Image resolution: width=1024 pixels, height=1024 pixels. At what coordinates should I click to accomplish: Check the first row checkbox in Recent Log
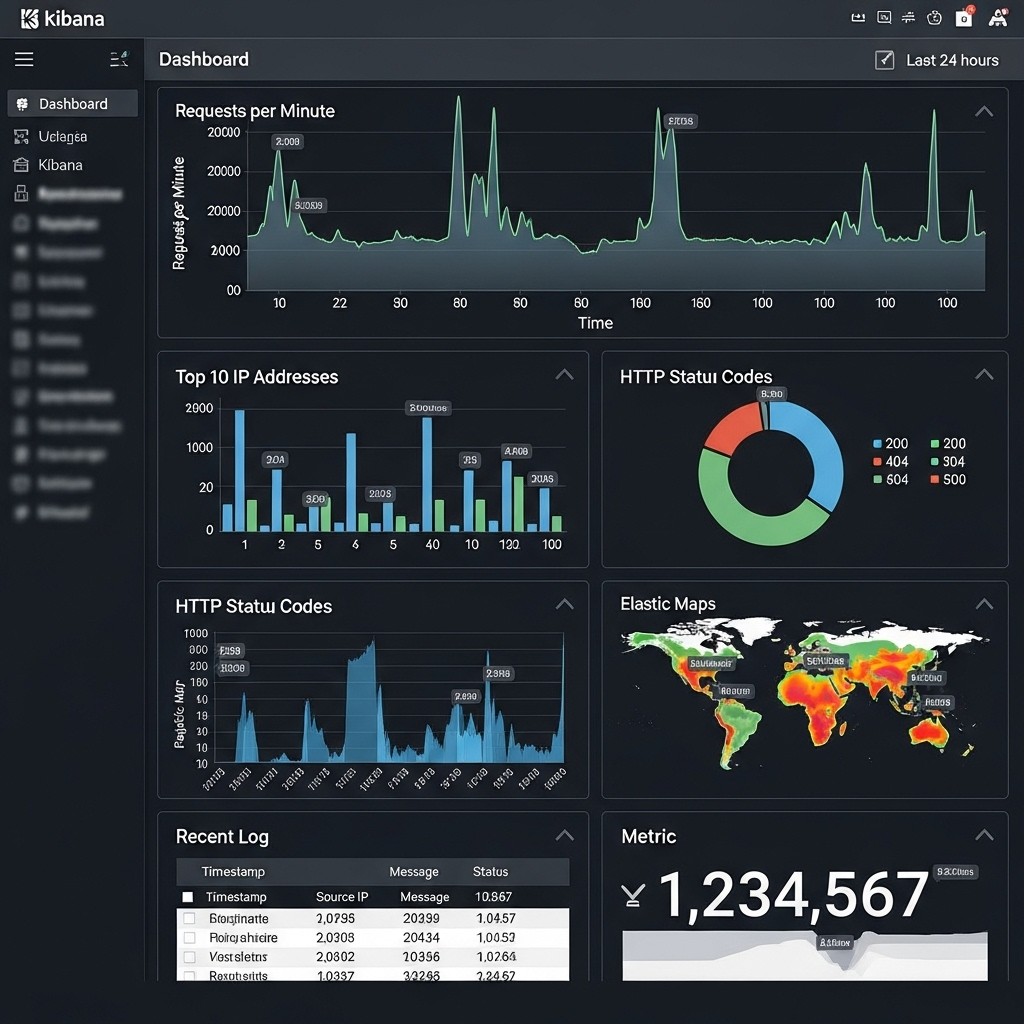(x=189, y=917)
